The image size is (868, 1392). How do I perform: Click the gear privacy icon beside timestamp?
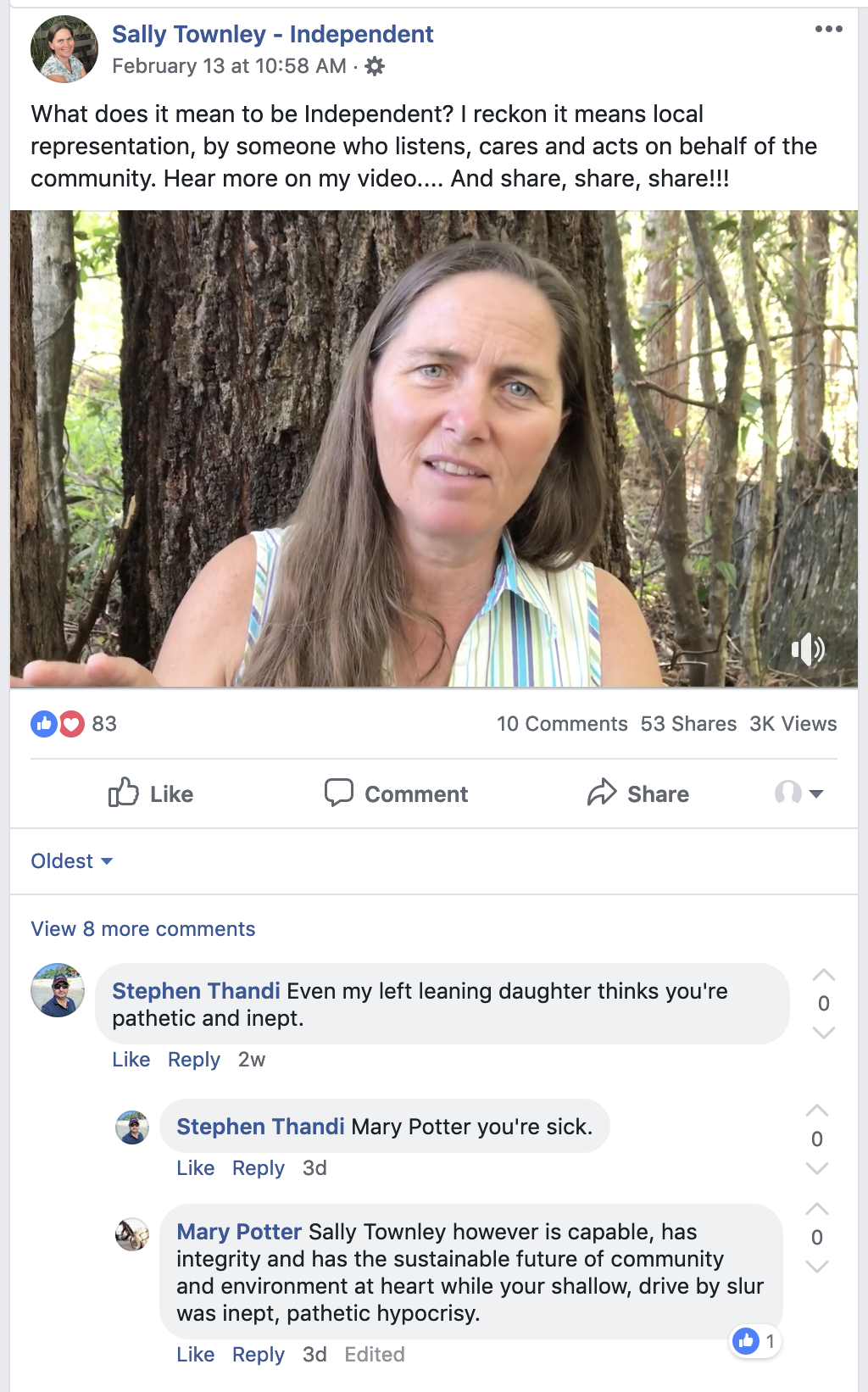pyautogui.click(x=375, y=66)
